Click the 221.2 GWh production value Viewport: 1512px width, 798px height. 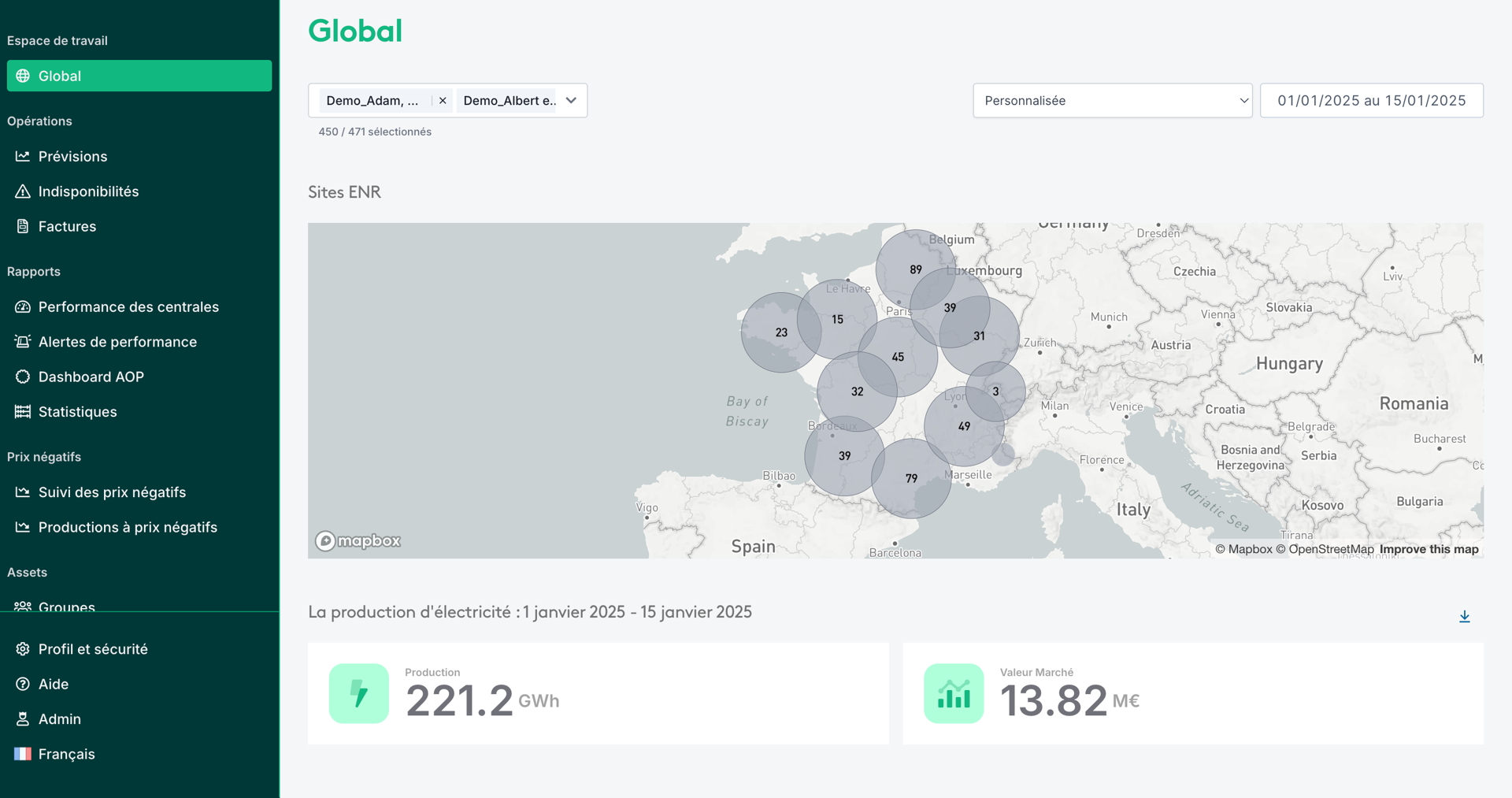pos(482,700)
